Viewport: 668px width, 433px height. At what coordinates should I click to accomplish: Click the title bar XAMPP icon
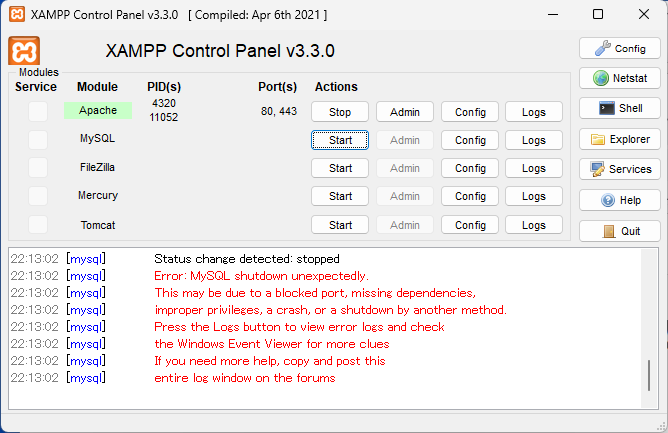click(15, 15)
